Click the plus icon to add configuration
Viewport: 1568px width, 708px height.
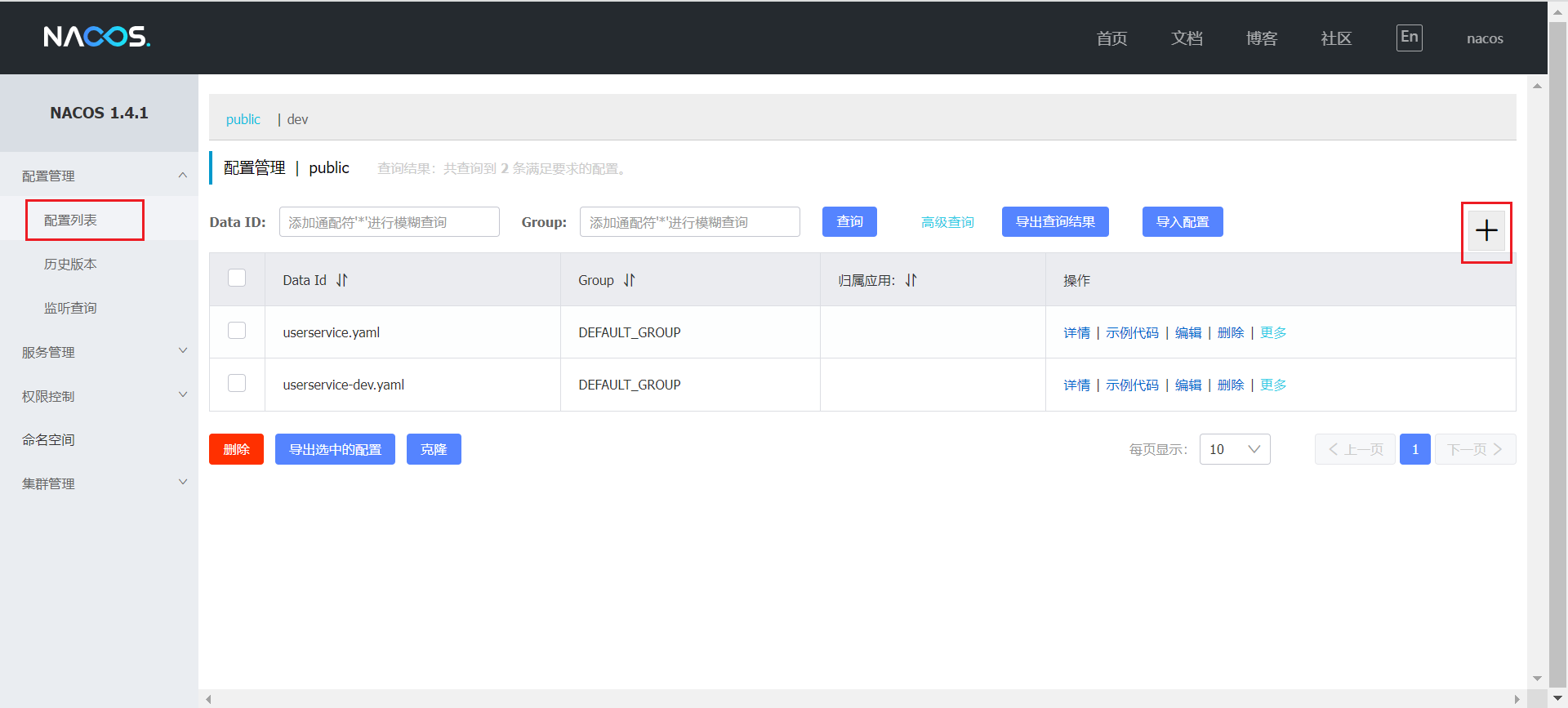click(x=1486, y=231)
